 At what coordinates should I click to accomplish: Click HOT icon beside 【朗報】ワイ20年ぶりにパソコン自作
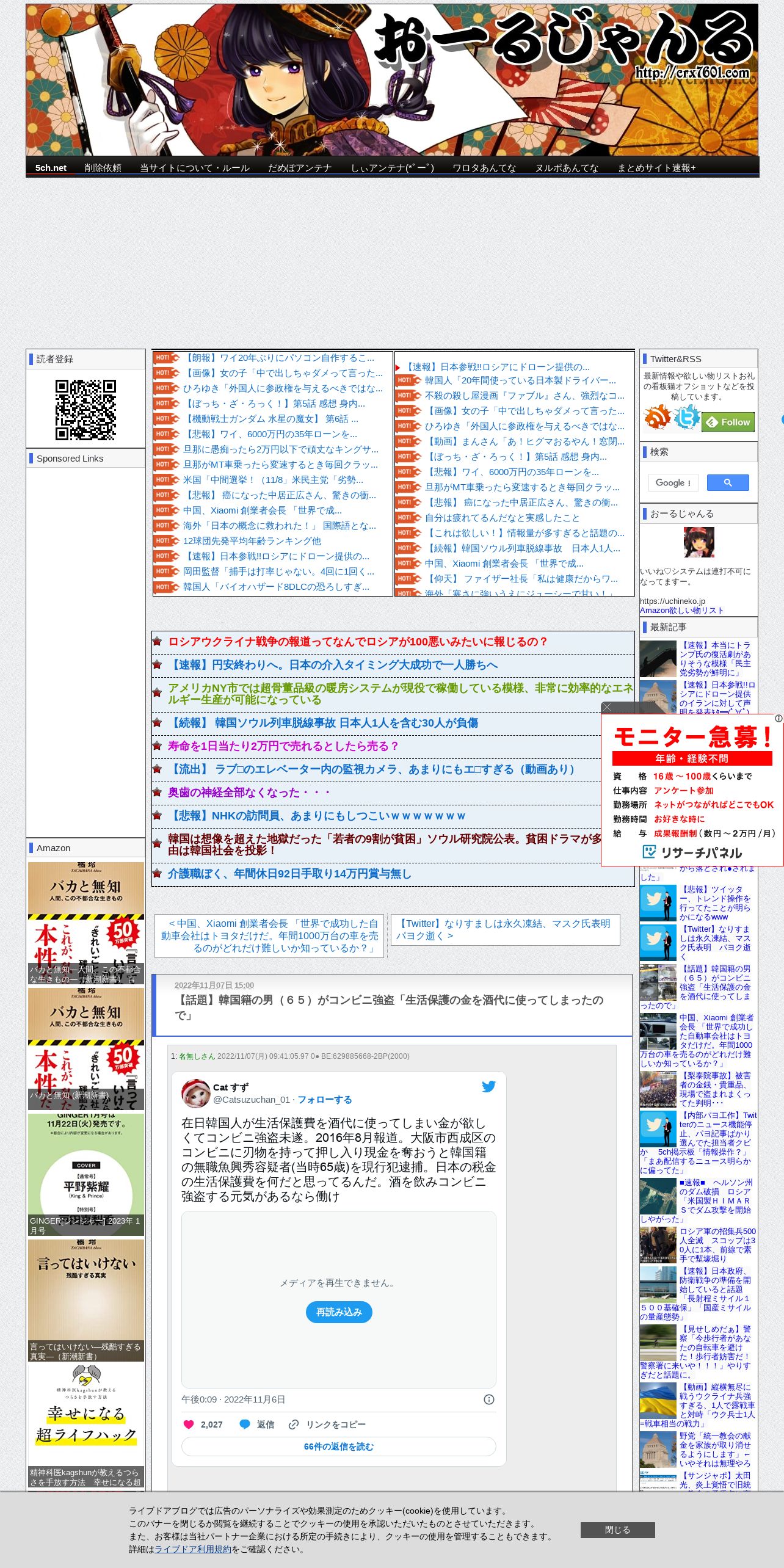166,358
